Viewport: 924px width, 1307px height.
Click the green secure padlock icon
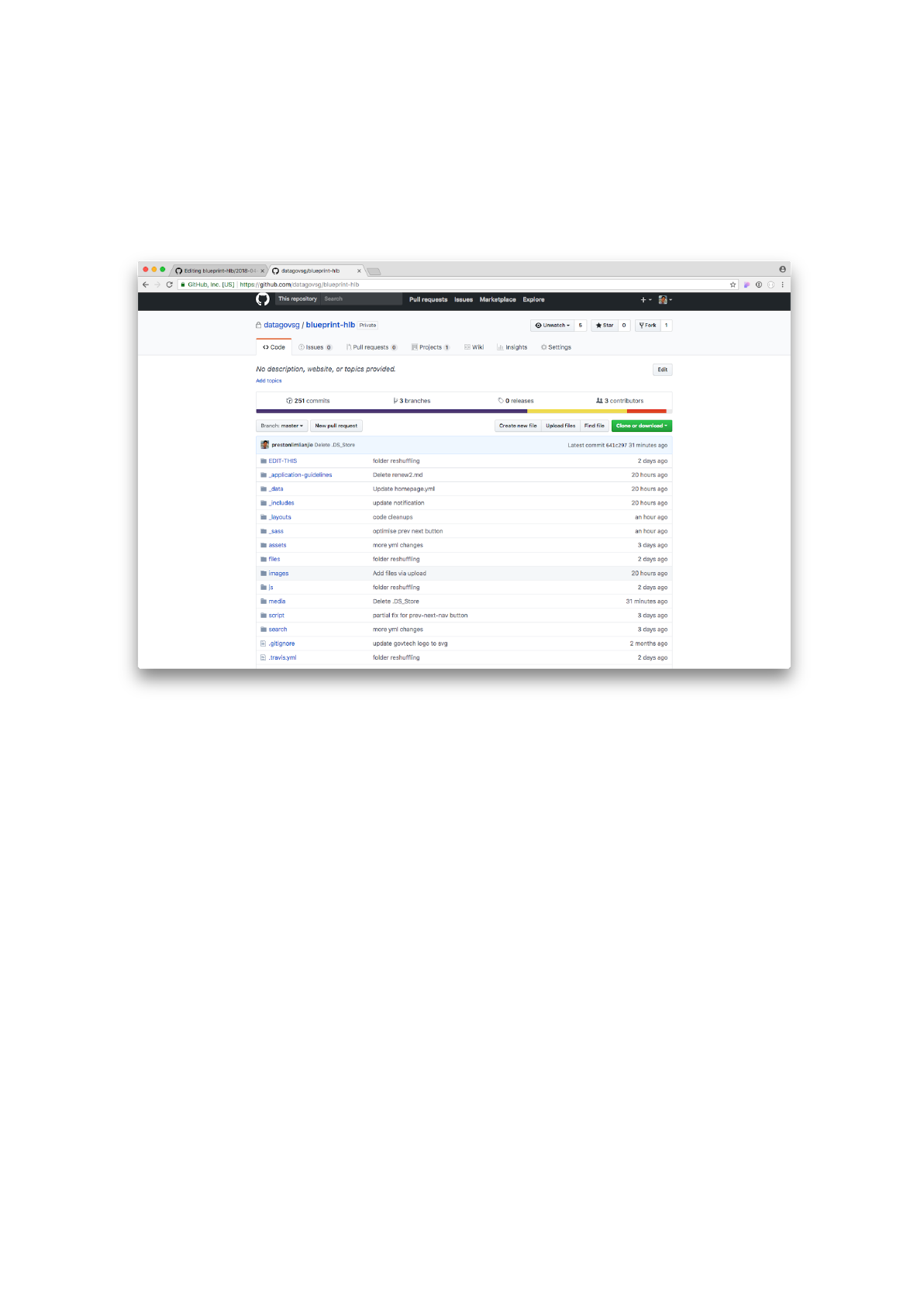183,285
